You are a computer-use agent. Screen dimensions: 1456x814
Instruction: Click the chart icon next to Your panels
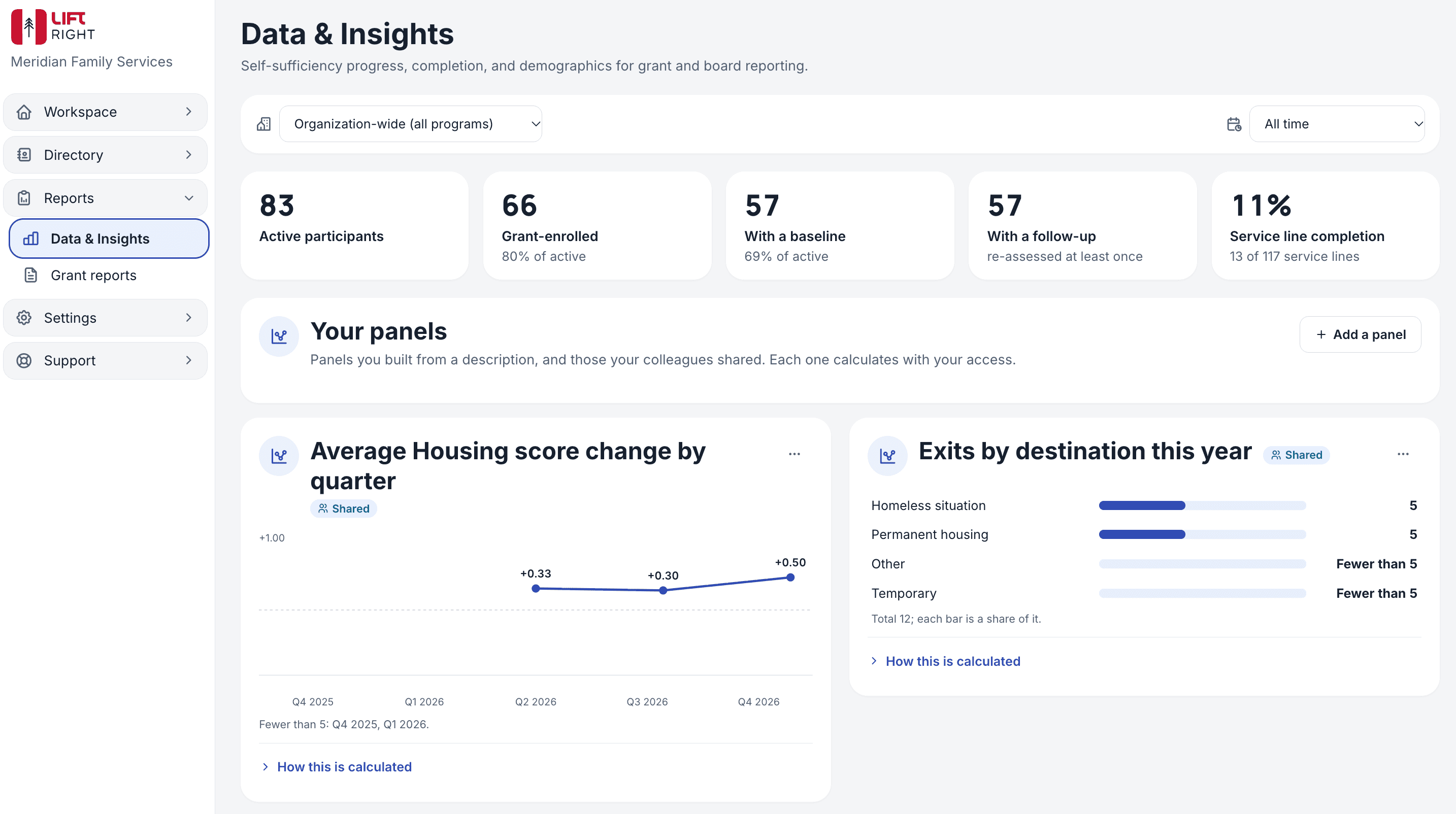click(279, 336)
